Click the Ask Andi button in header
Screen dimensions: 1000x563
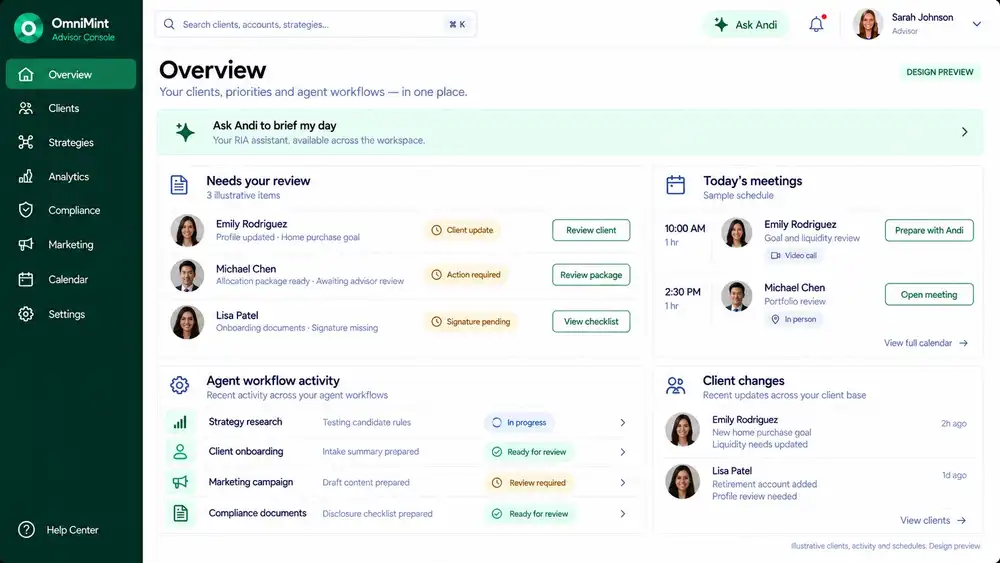[746, 24]
